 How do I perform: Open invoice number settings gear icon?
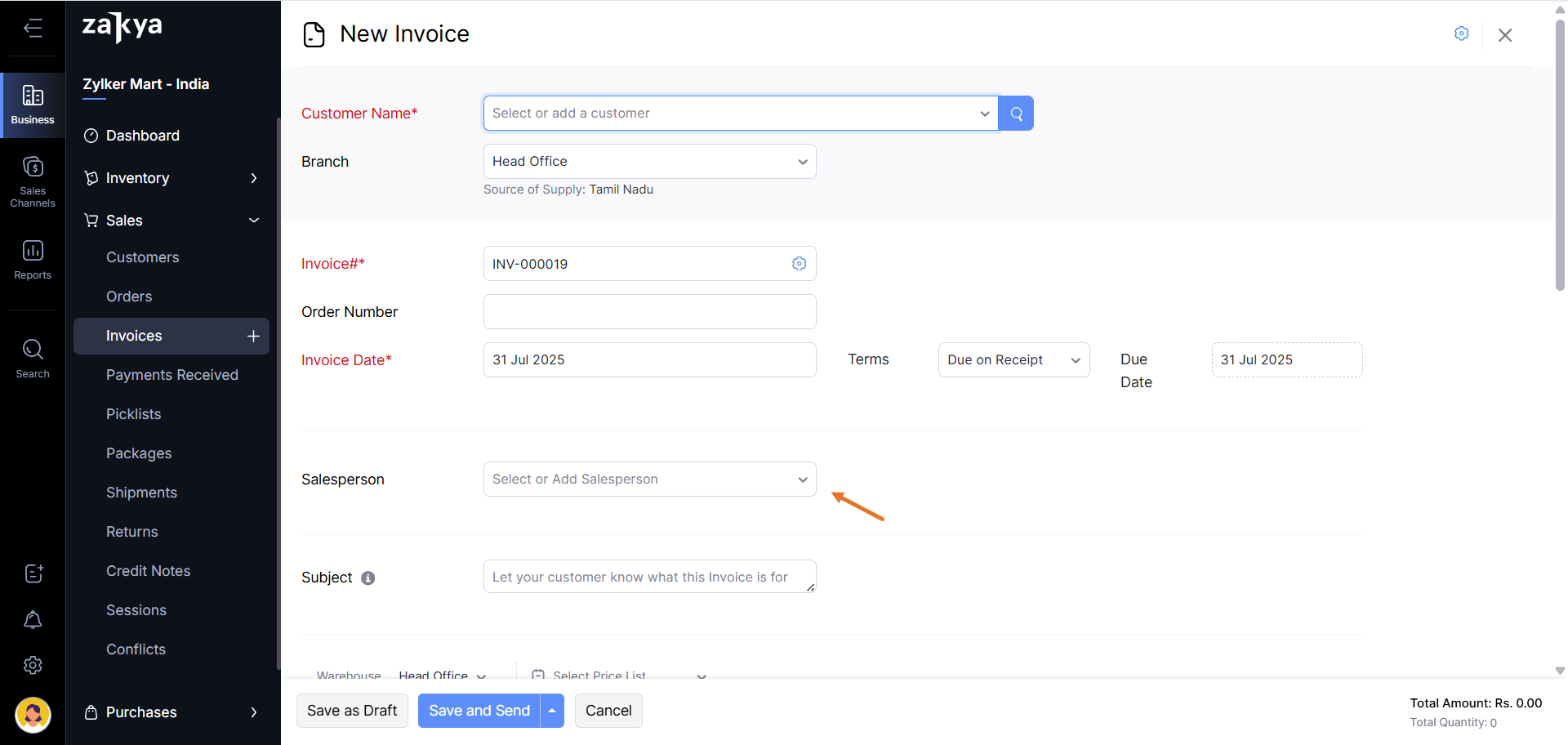pyautogui.click(x=799, y=264)
